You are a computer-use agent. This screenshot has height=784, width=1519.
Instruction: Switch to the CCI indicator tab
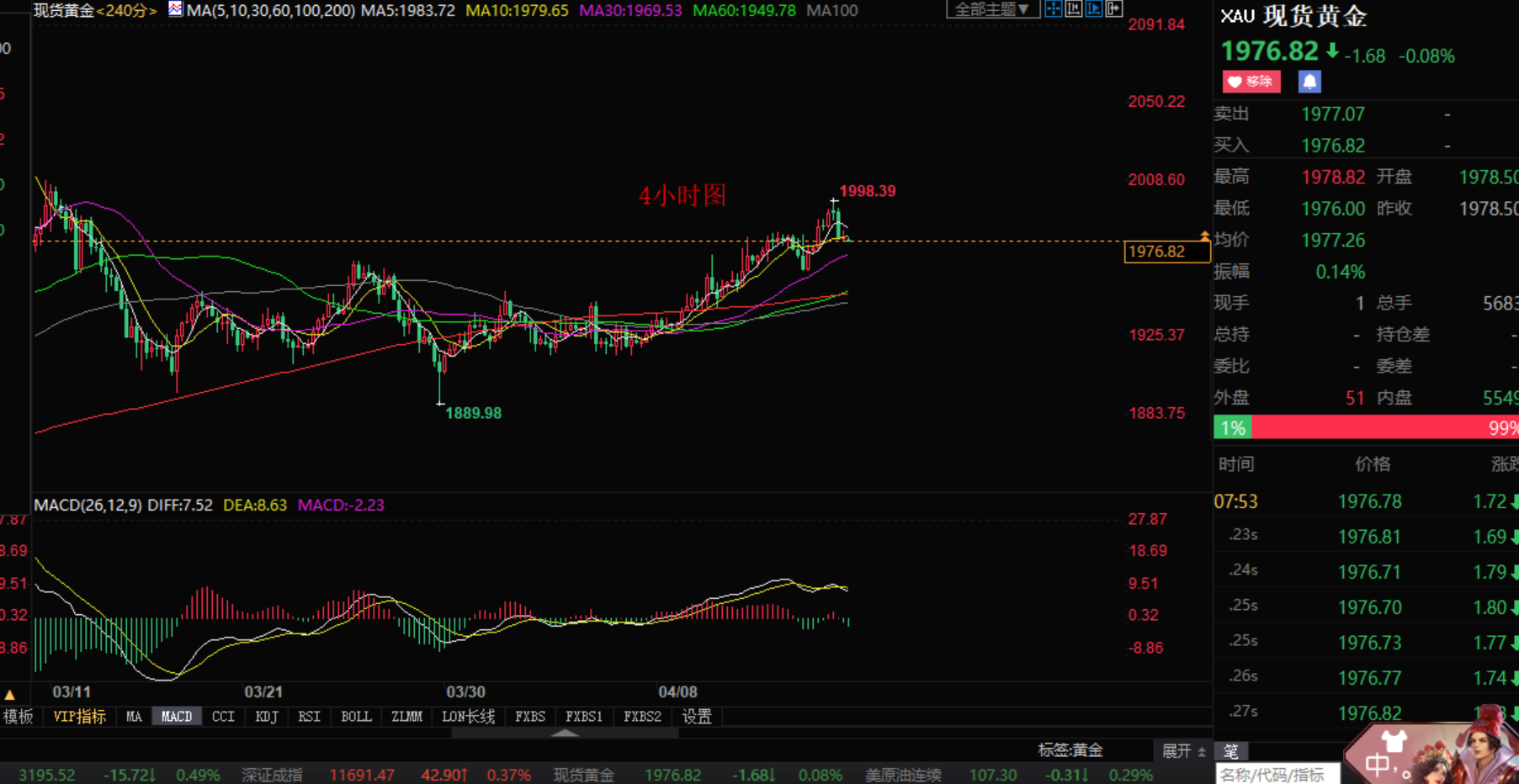(x=223, y=717)
